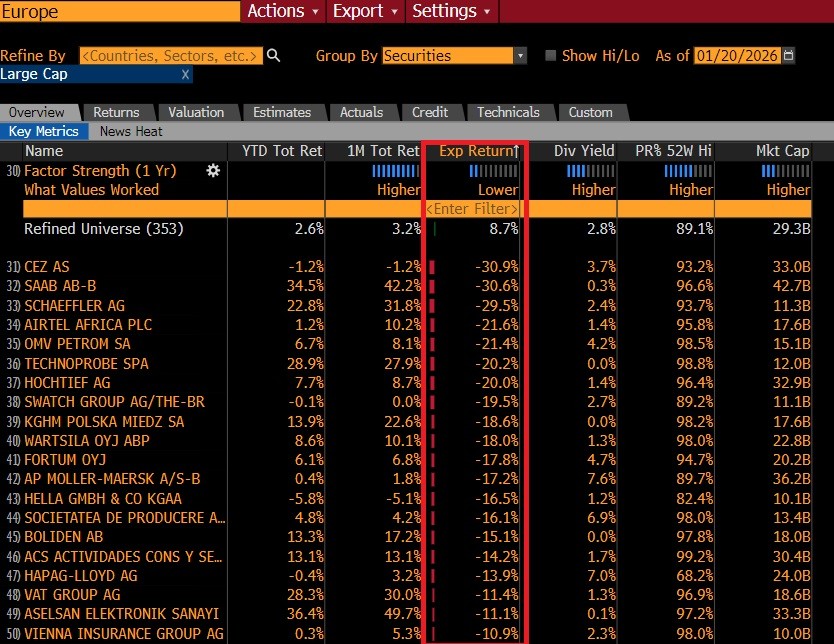Enable the Show Hi/Lo checkbox

pos(550,56)
